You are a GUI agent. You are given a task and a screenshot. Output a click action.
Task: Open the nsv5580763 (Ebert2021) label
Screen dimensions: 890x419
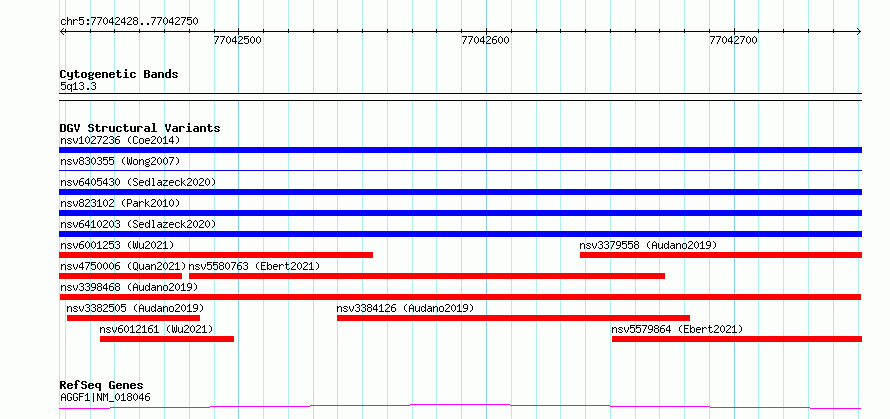[x=254, y=266]
